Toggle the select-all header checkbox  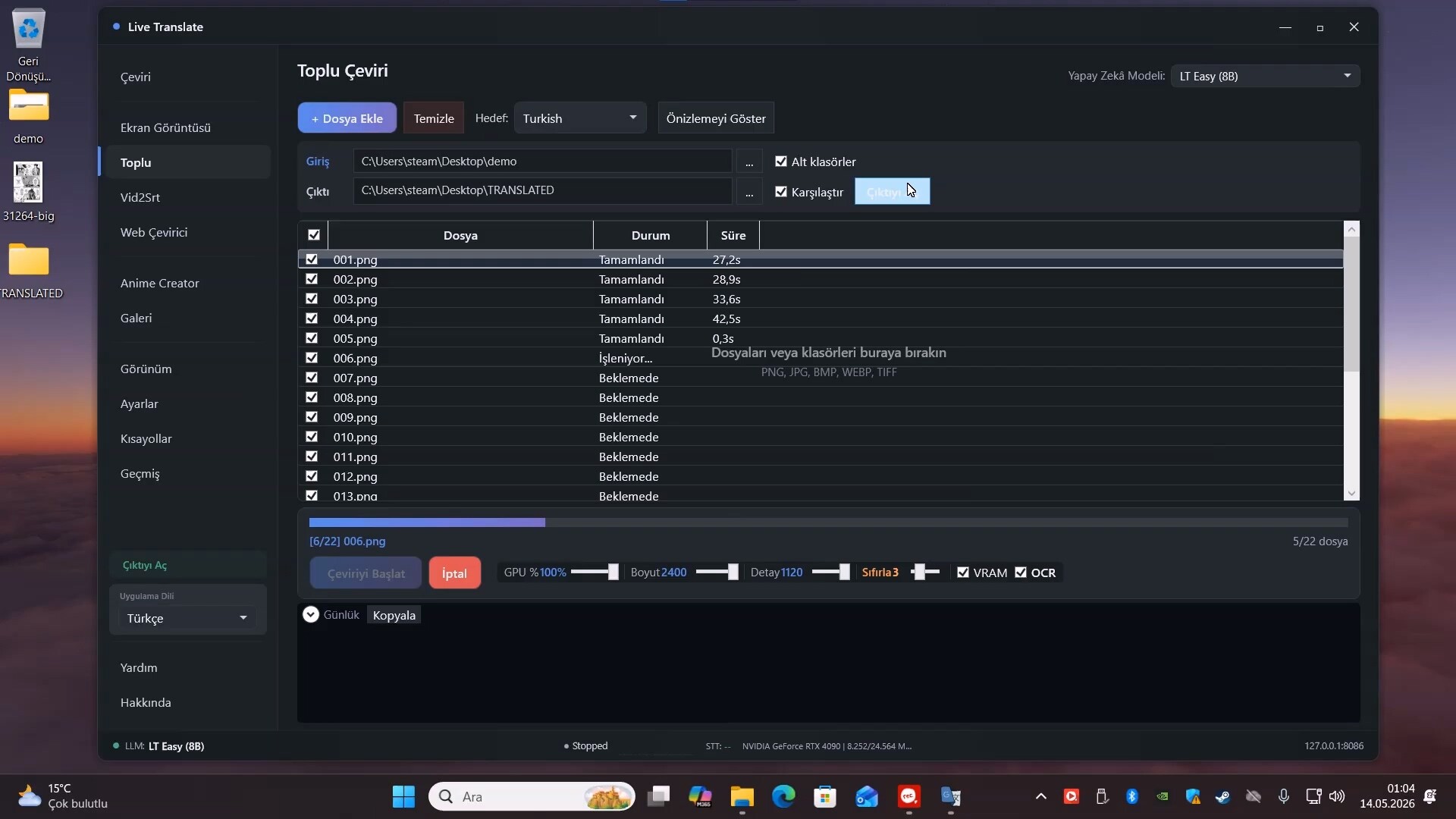pos(314,235)
